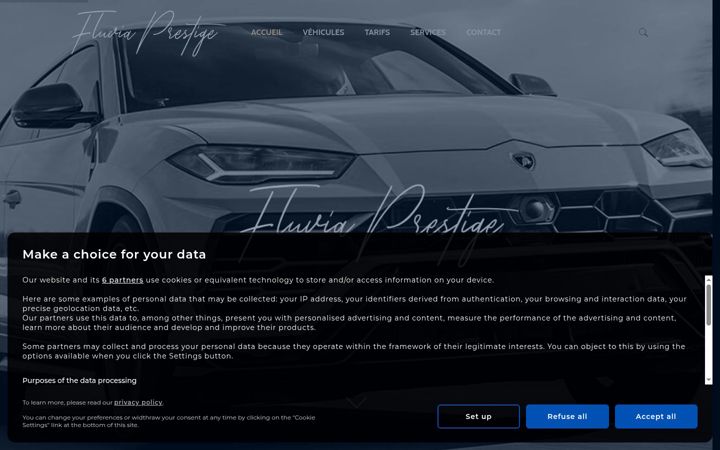
Task: Click the cookie dialog scrollbar thumb
Action: [709, 304]
